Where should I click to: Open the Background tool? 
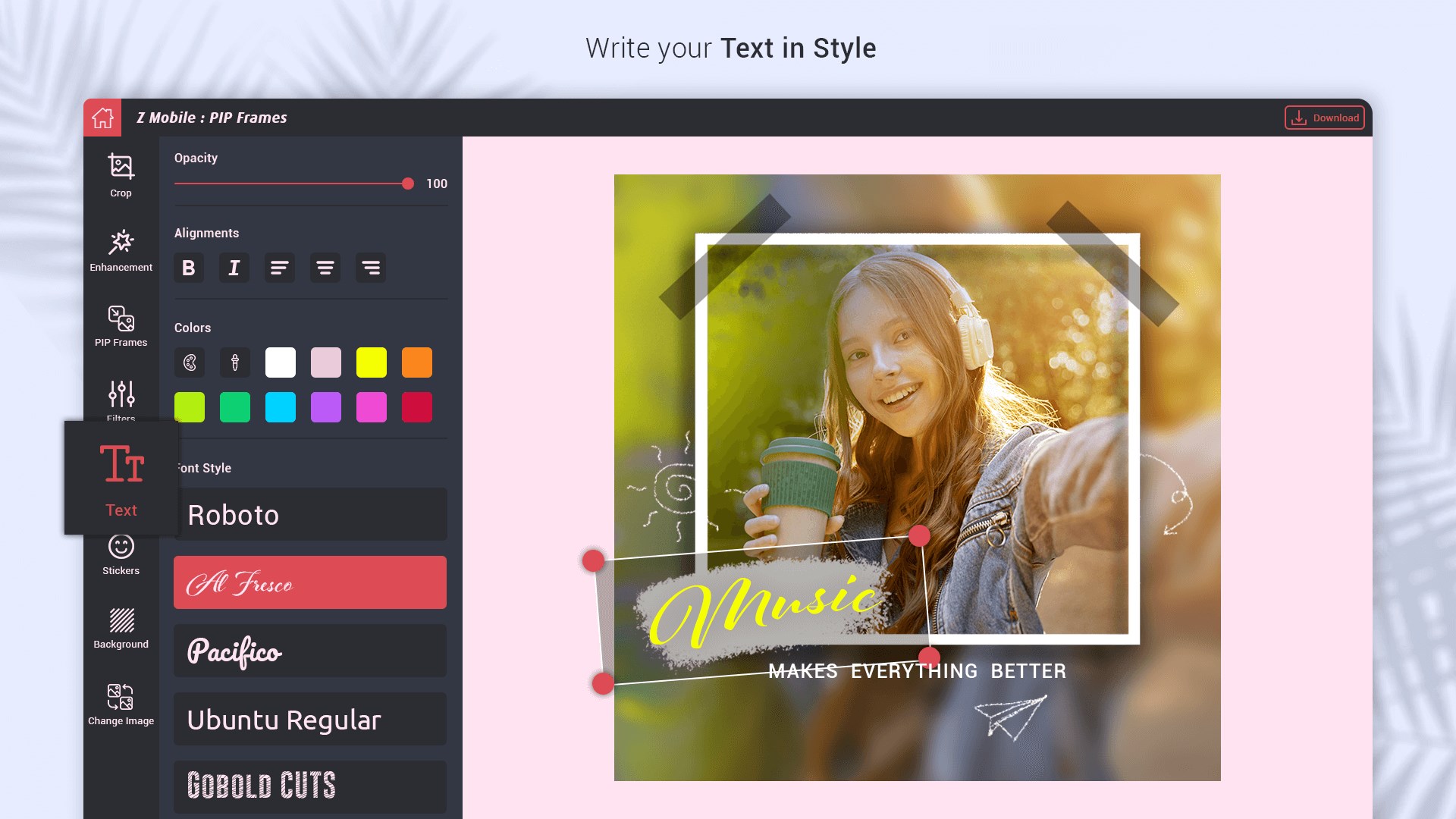click(x=121, y=628)
